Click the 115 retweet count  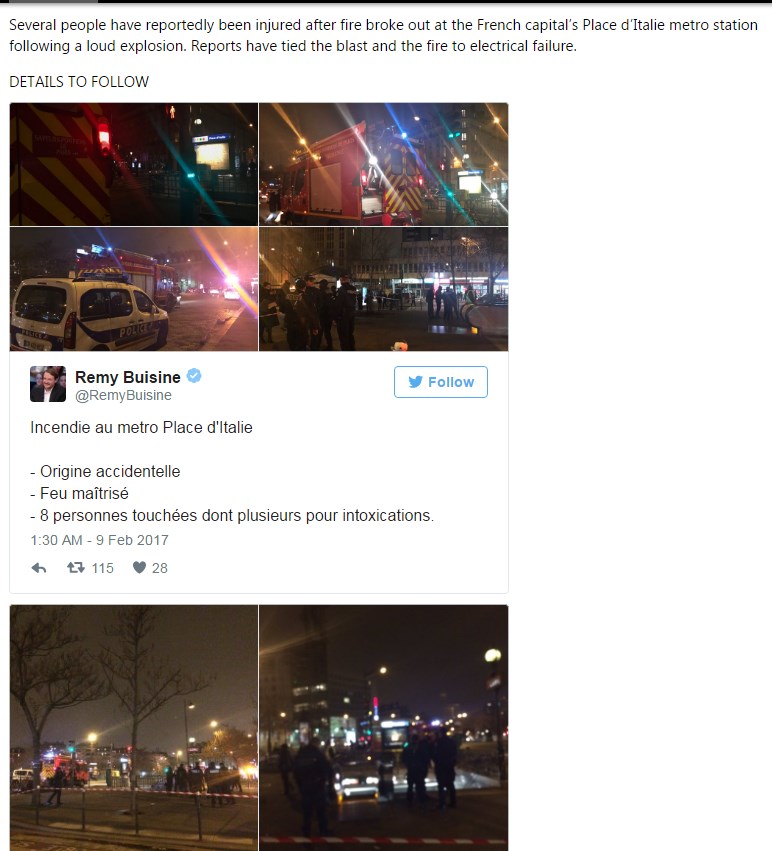pos(103,568)
